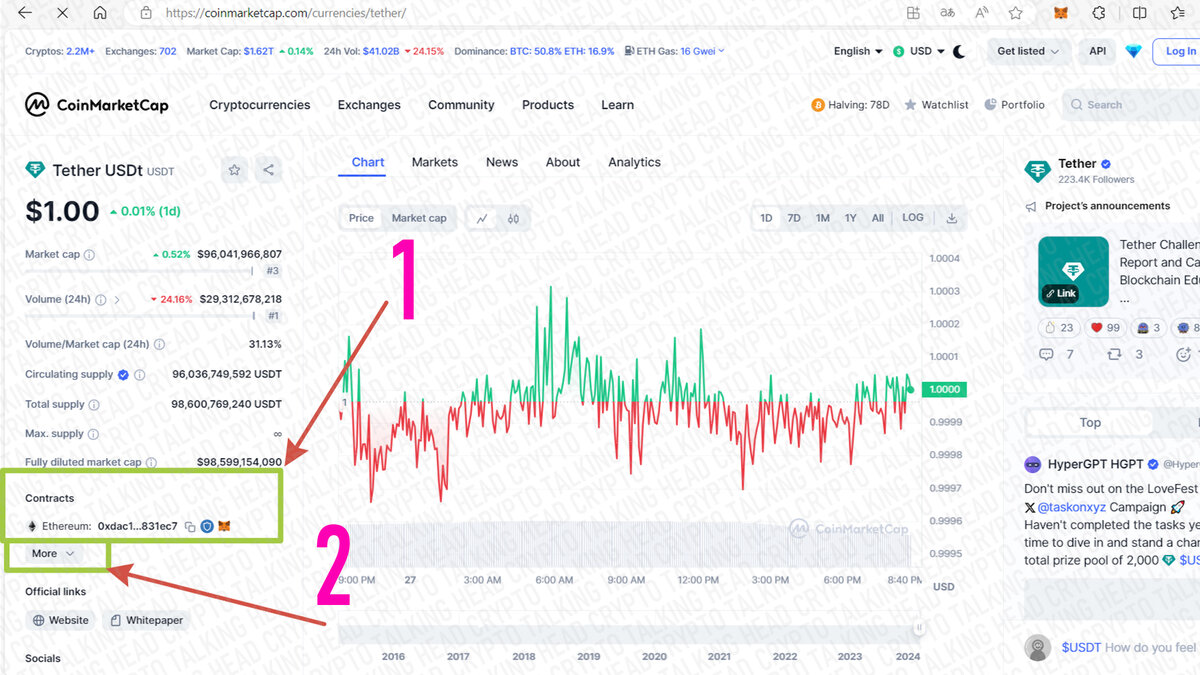Open the browser extensions puzzle icon
This screenshot has width=1200, height=675.
(x=1099, y=13)
